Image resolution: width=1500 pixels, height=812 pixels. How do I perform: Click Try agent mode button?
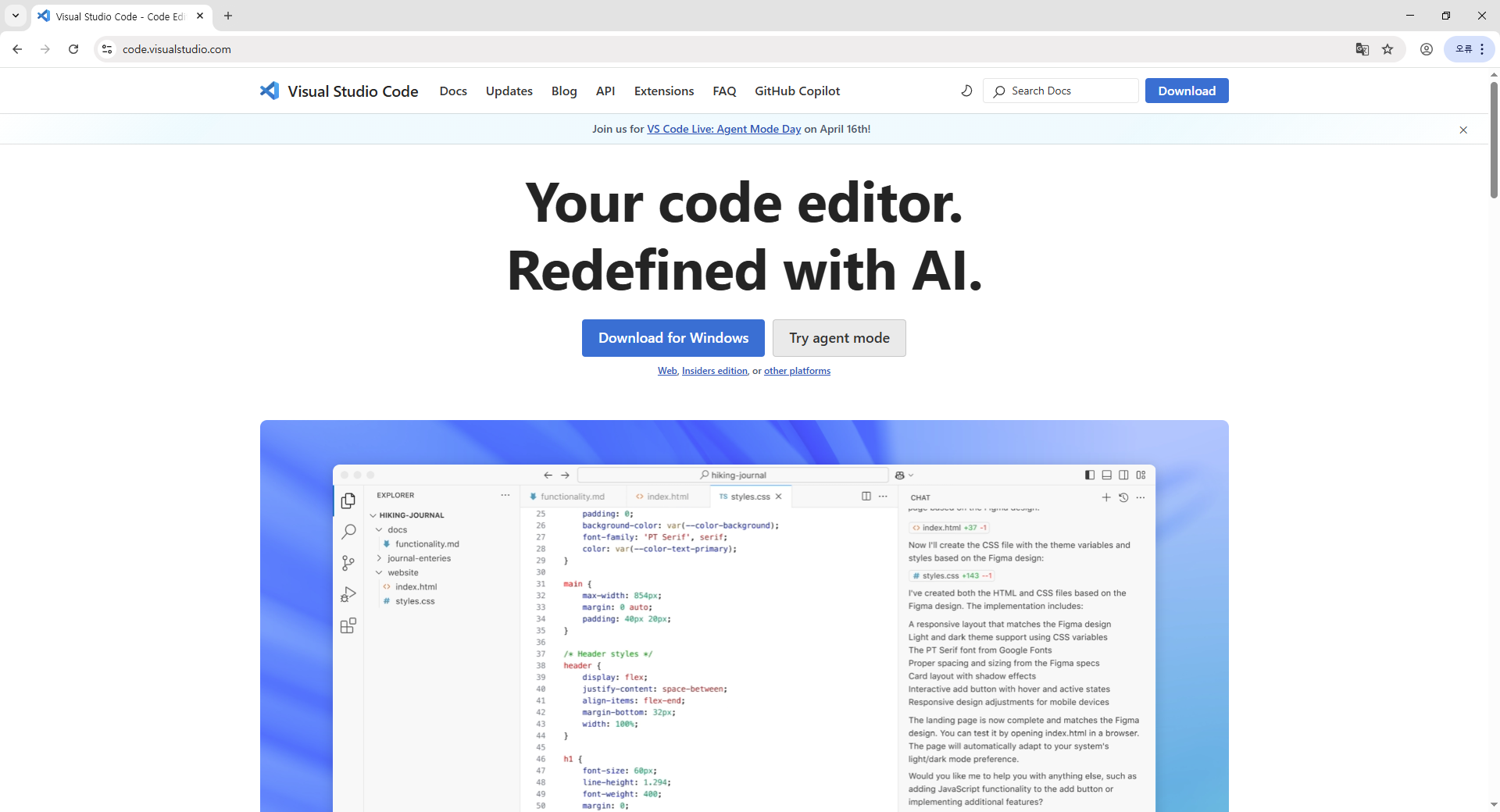(x=839, y=338)
